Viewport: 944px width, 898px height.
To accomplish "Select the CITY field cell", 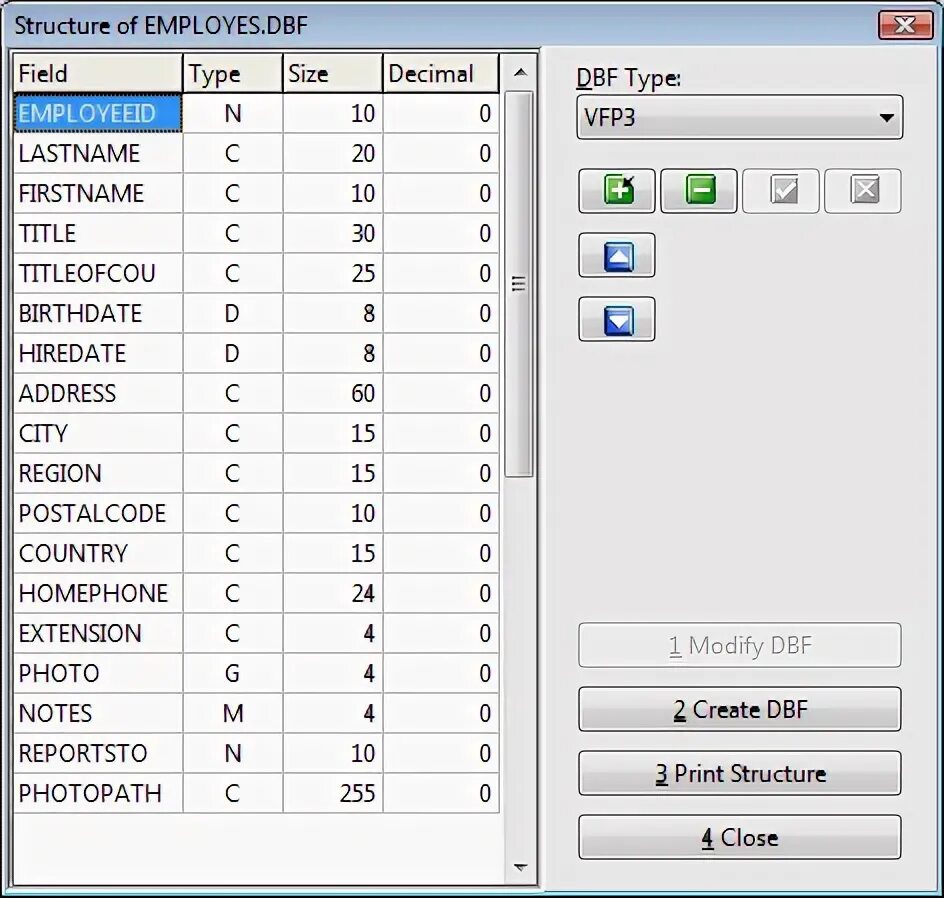I will coord(98,433).
